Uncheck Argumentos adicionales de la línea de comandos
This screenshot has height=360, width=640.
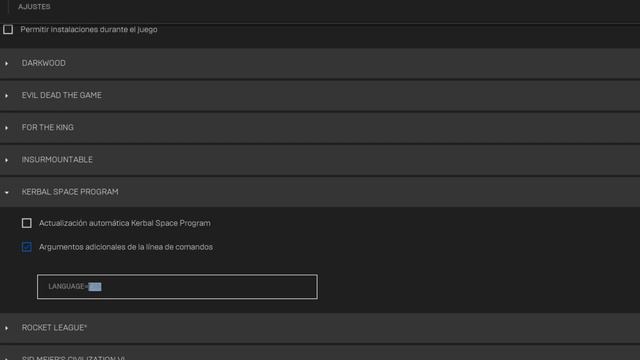pyautogui.click(x=27, y=247)
